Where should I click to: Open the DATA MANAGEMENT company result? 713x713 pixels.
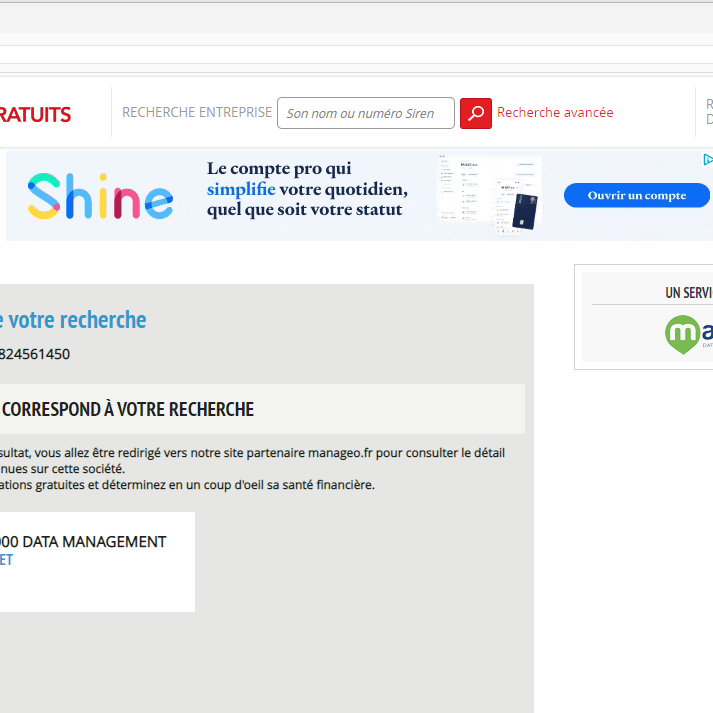coord(85,542)
